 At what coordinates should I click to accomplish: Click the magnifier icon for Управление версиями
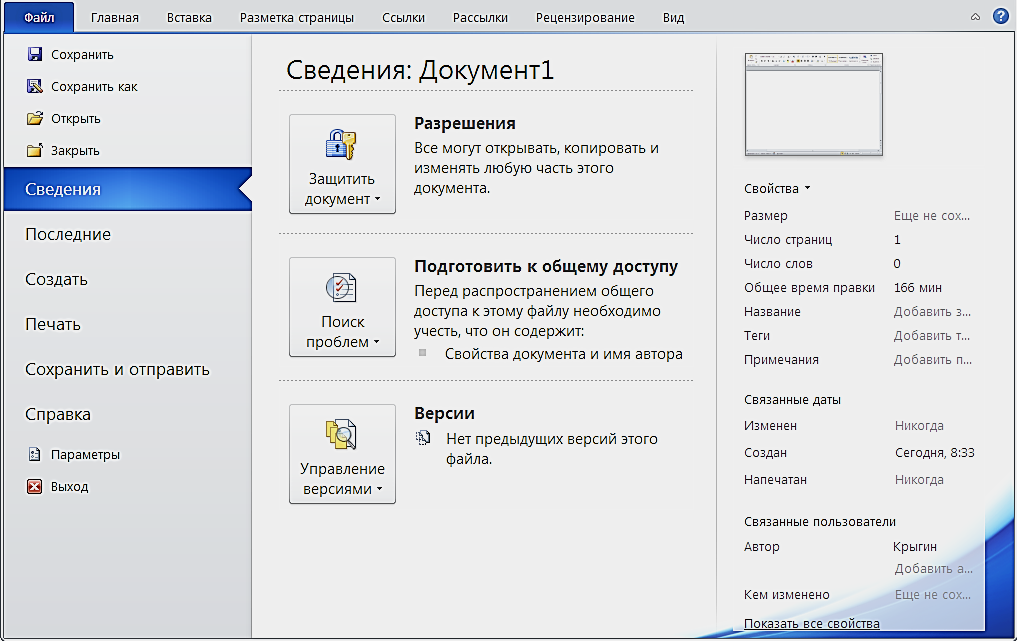pos(341,434)
